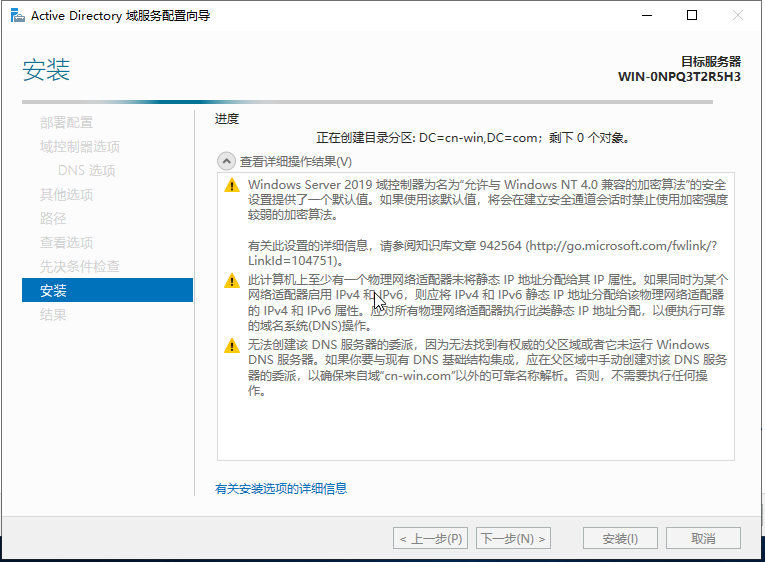Select the 查看选项 step

tap(66, 242)
